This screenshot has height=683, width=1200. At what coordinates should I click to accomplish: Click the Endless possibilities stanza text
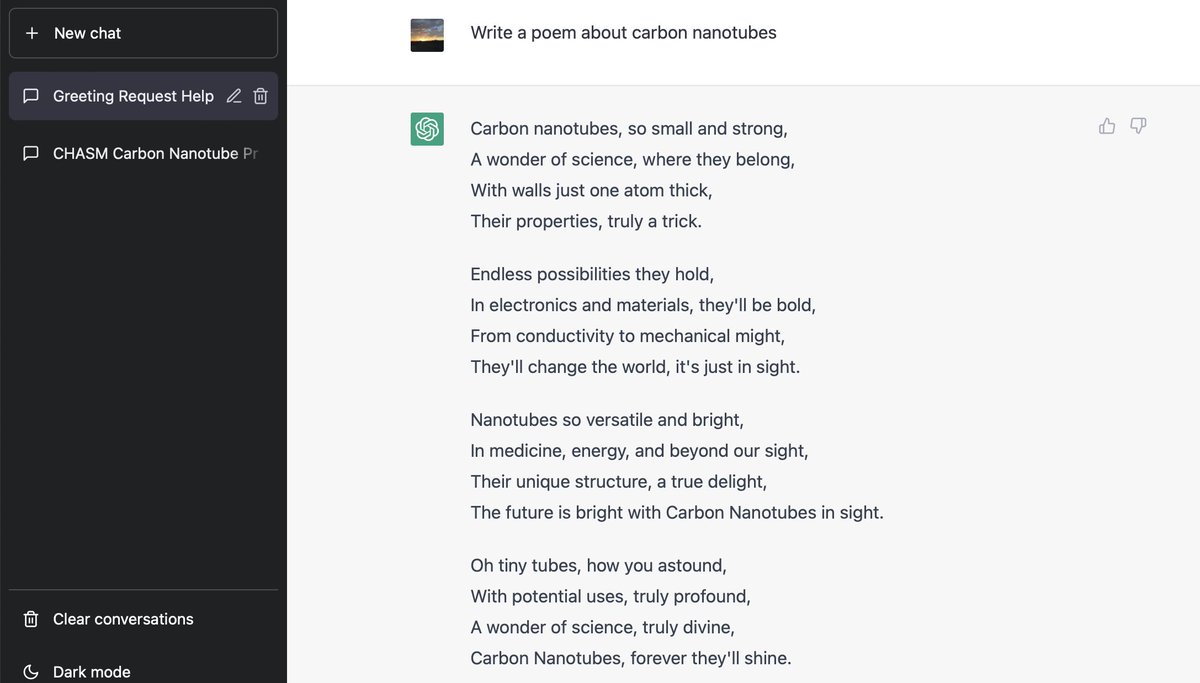point(643,320)
